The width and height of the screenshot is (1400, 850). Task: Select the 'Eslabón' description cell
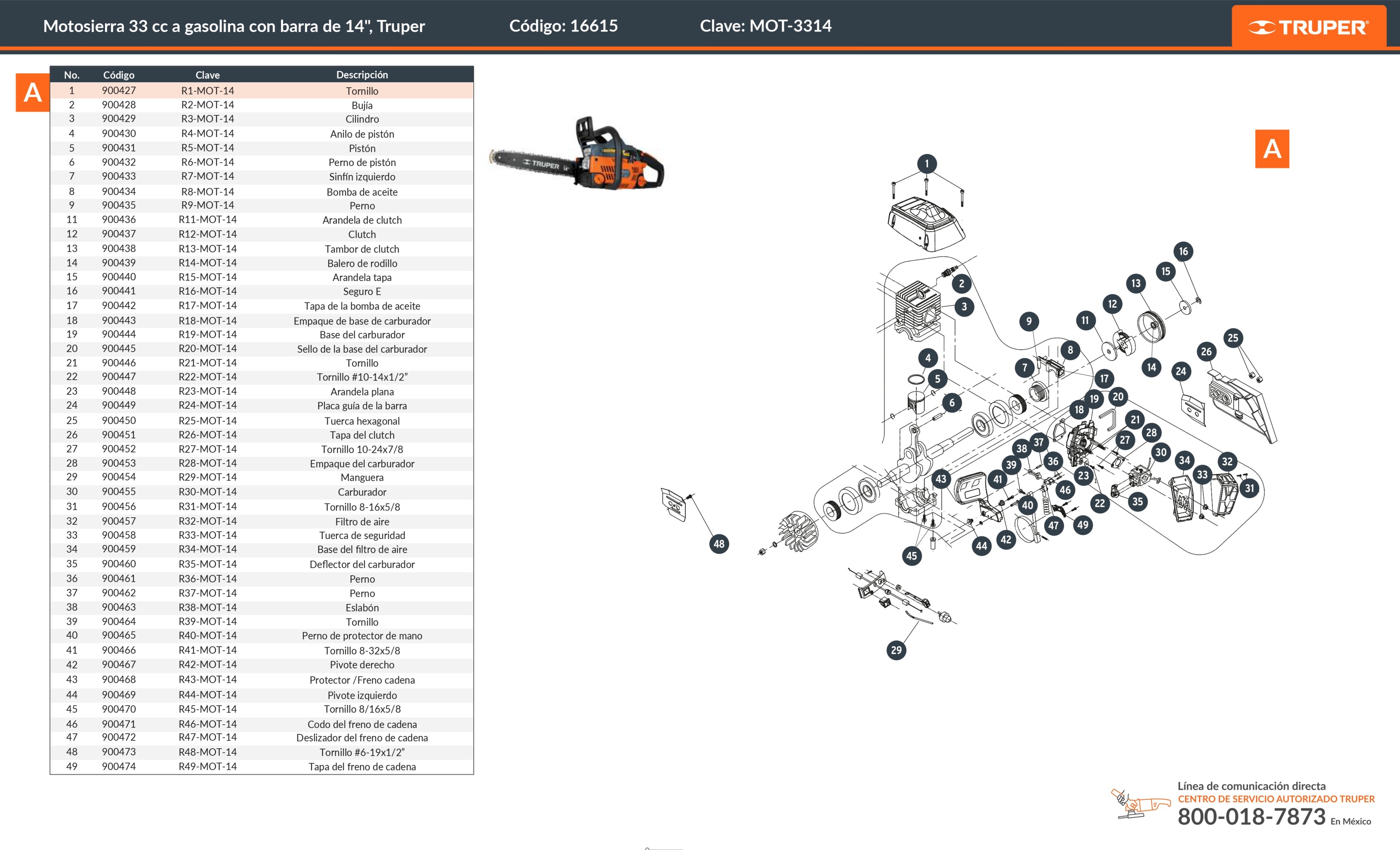pos(362,607)
